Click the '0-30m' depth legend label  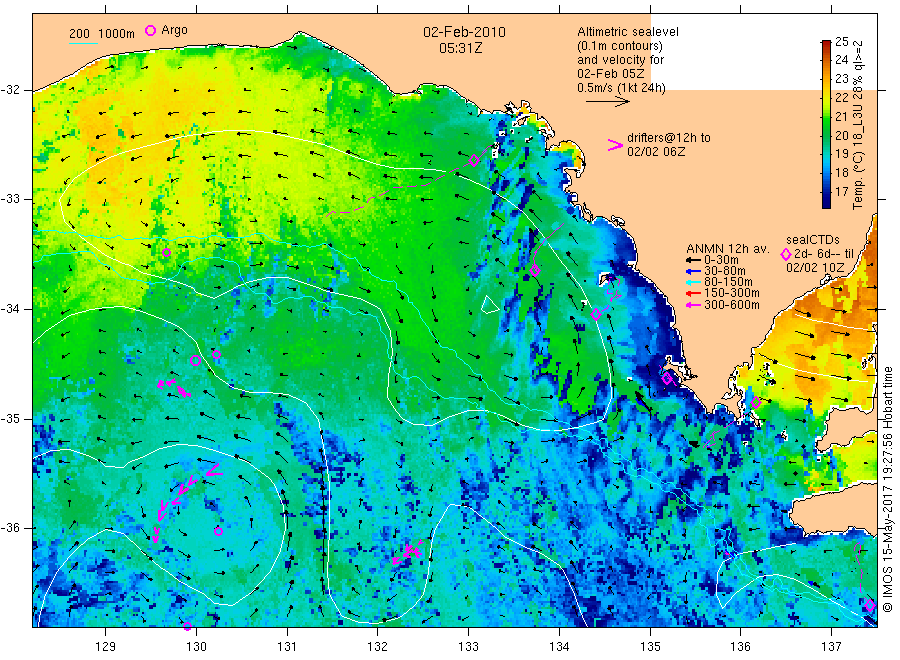pyautogui.click(x=721, y=260)
